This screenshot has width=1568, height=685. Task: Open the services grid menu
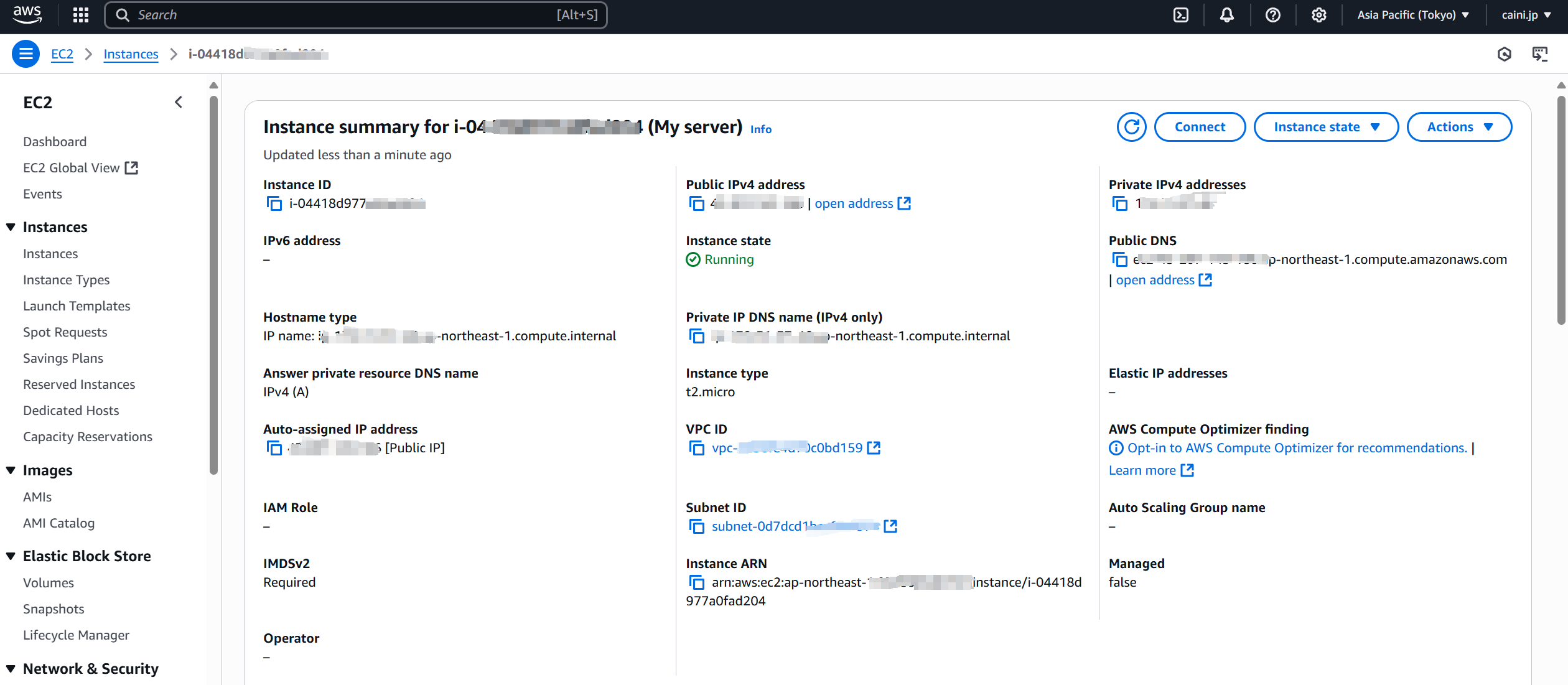tap(81, 15)
